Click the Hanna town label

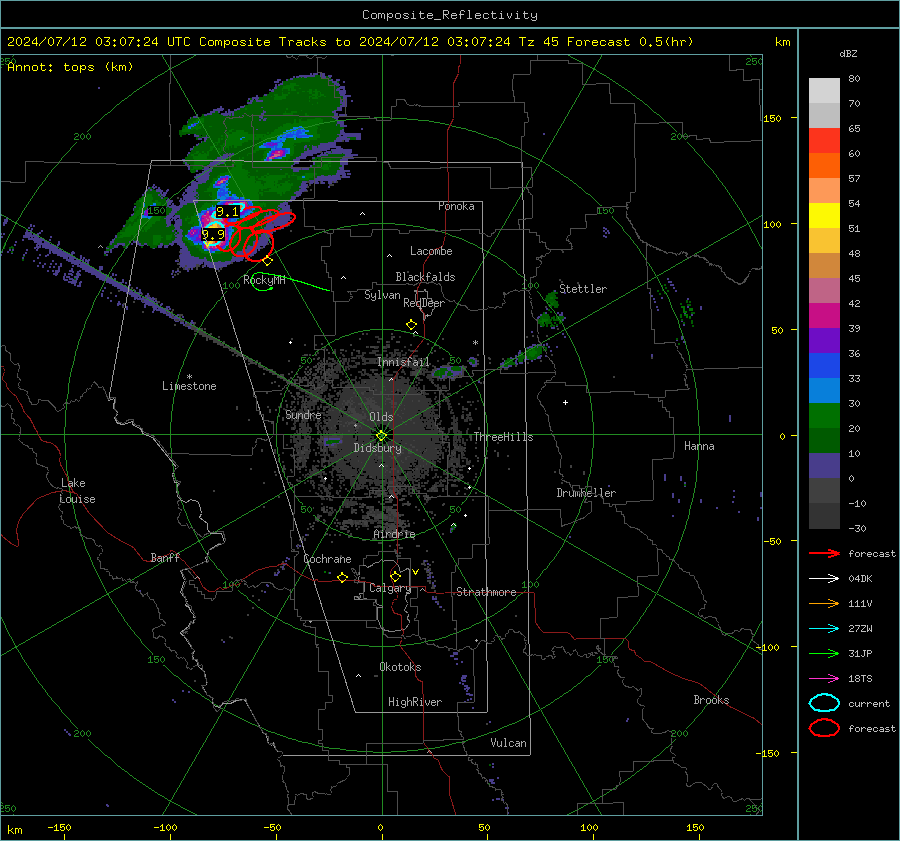pyautogui.click(x=699, y=446)
